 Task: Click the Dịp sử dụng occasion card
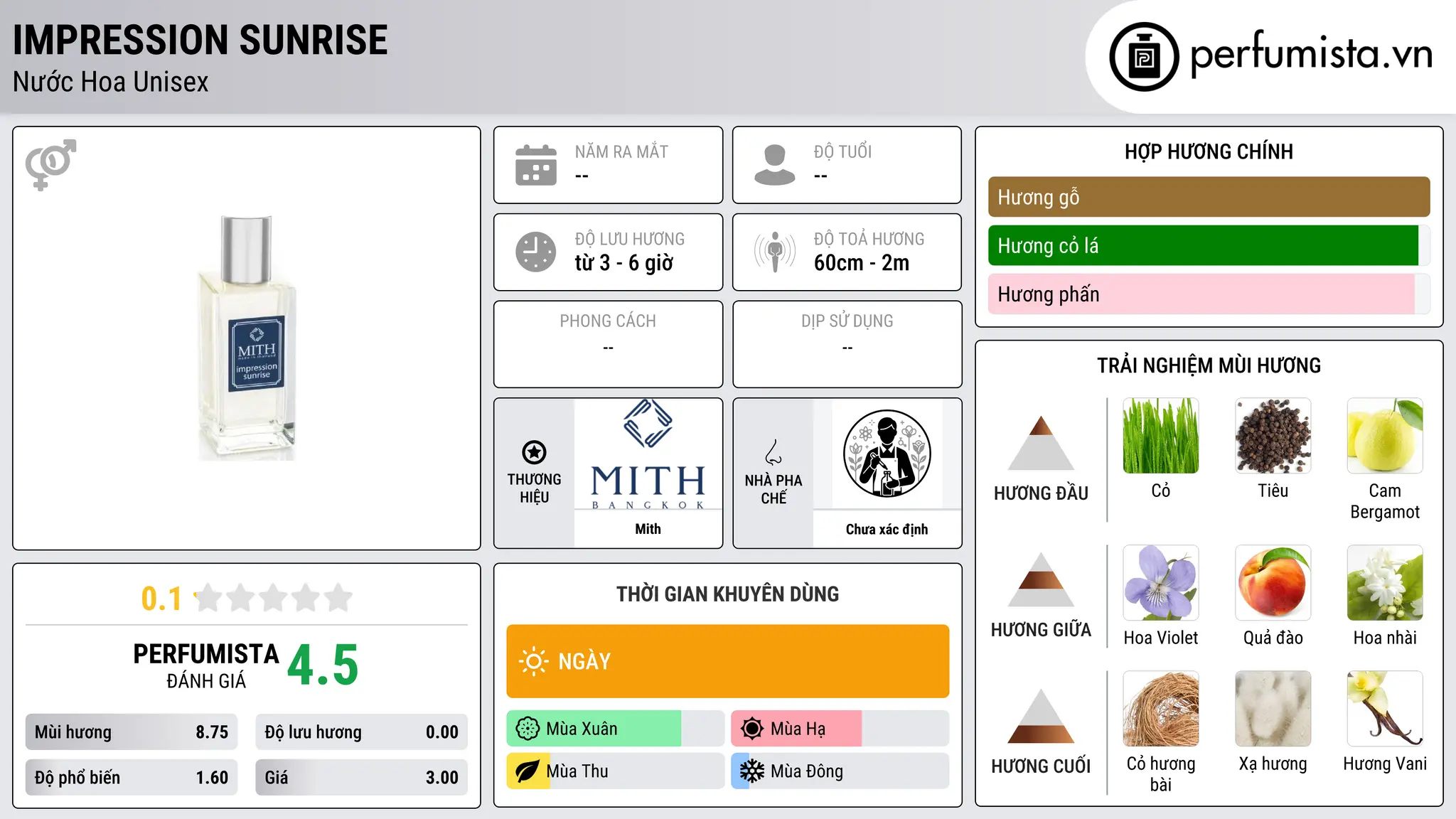click(x=847, y=344)
